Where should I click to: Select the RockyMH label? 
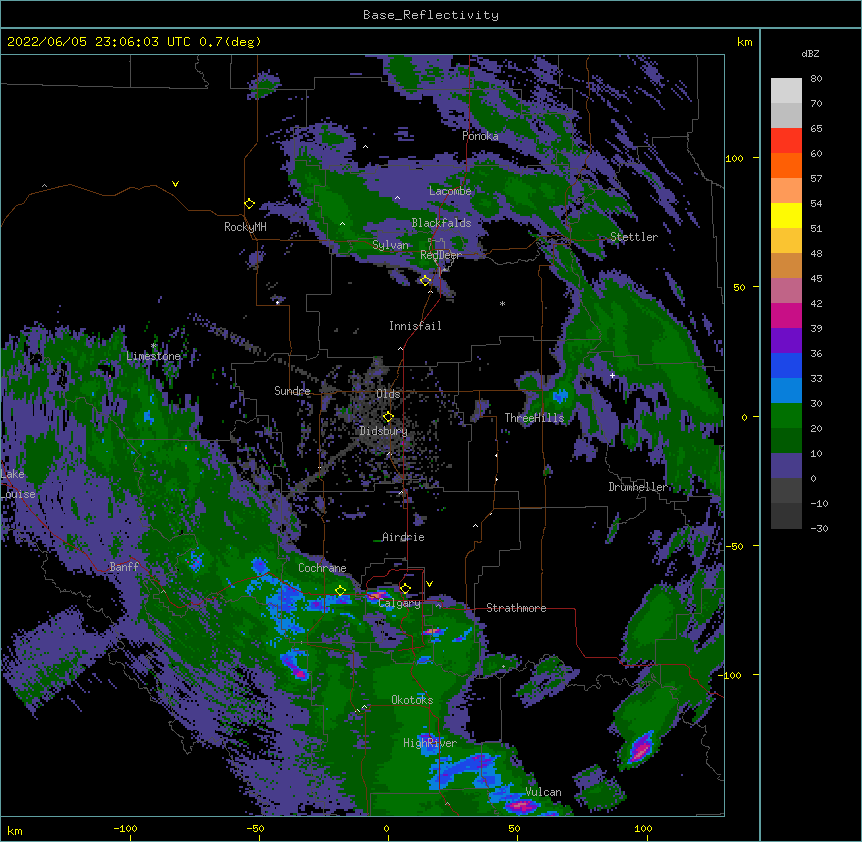pos(245,227)
